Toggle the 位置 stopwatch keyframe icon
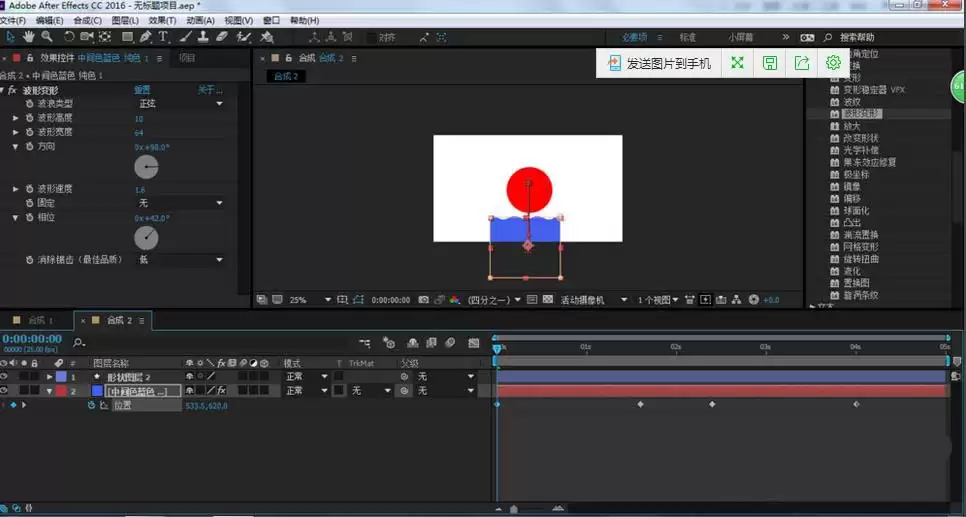Image resolution: width=966 pixels, height=517 pixels. point(91,405)
